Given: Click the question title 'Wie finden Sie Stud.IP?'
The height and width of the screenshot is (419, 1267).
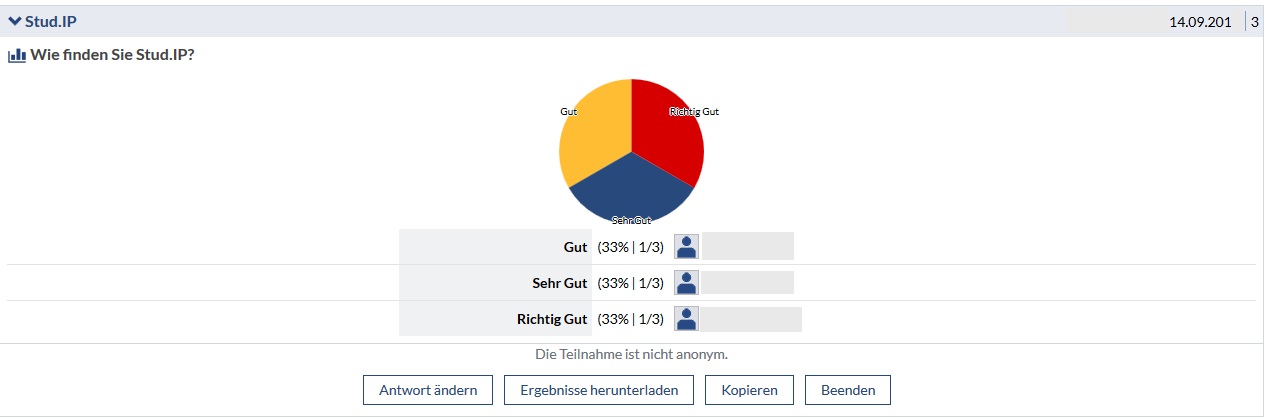Looking at the screenshot, I should click(112, 56).
